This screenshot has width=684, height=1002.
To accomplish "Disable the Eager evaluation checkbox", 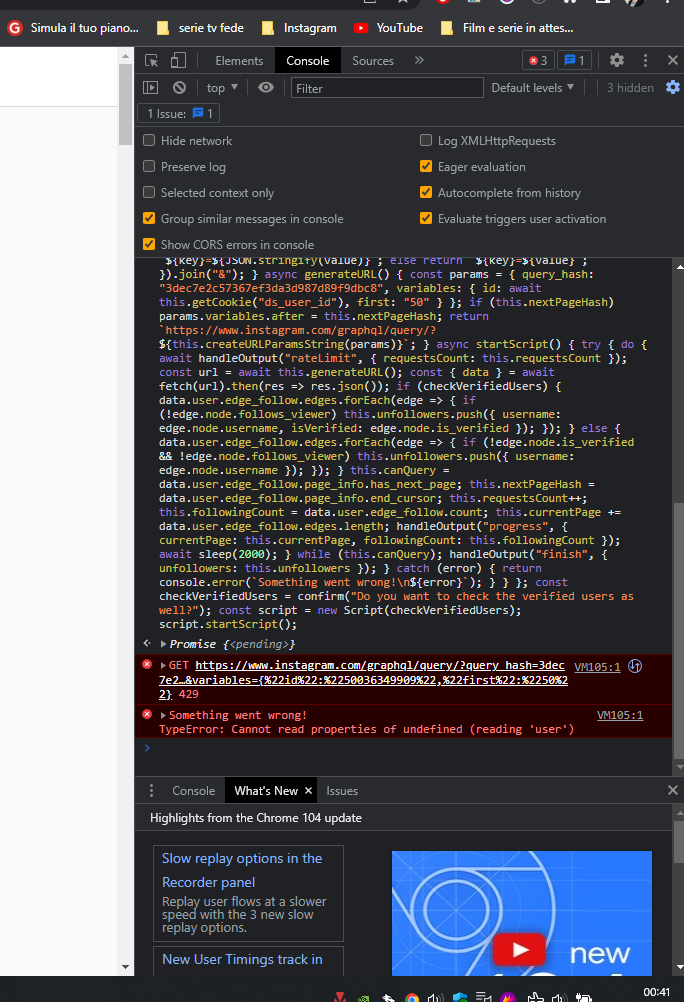I will coord(425,166).
